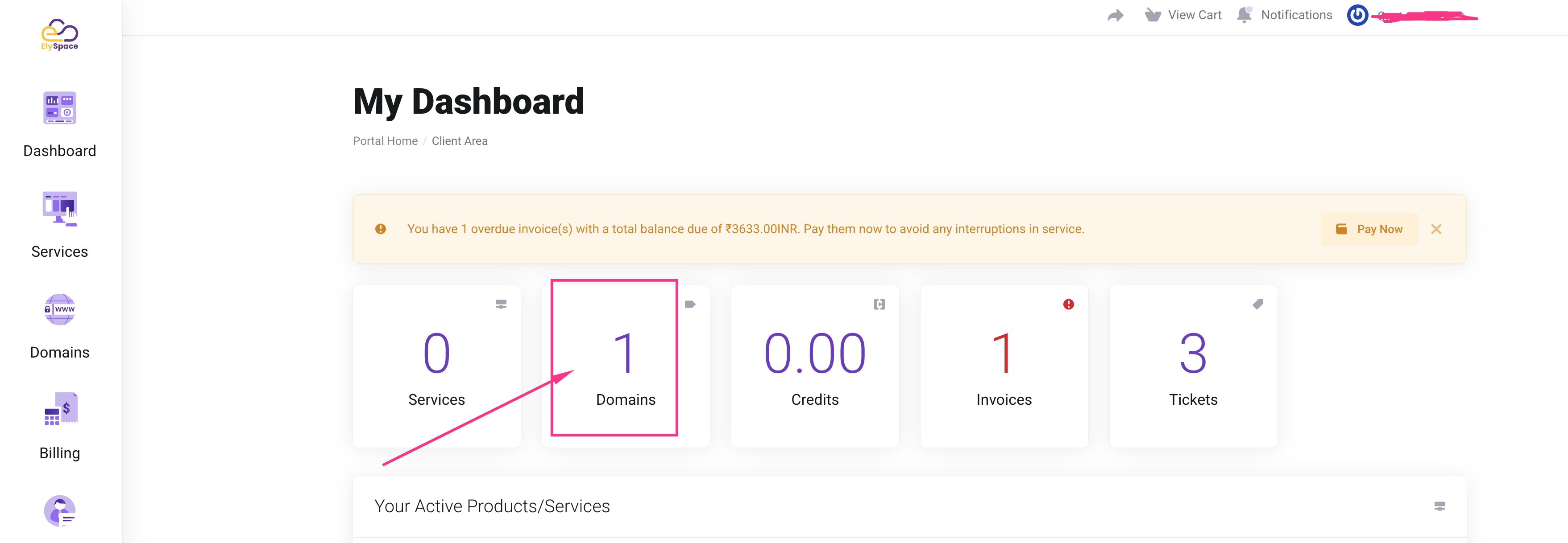Click the support agent sidebar icon
The height and width of the screenshot is (543, 1568).
point(60,510)
